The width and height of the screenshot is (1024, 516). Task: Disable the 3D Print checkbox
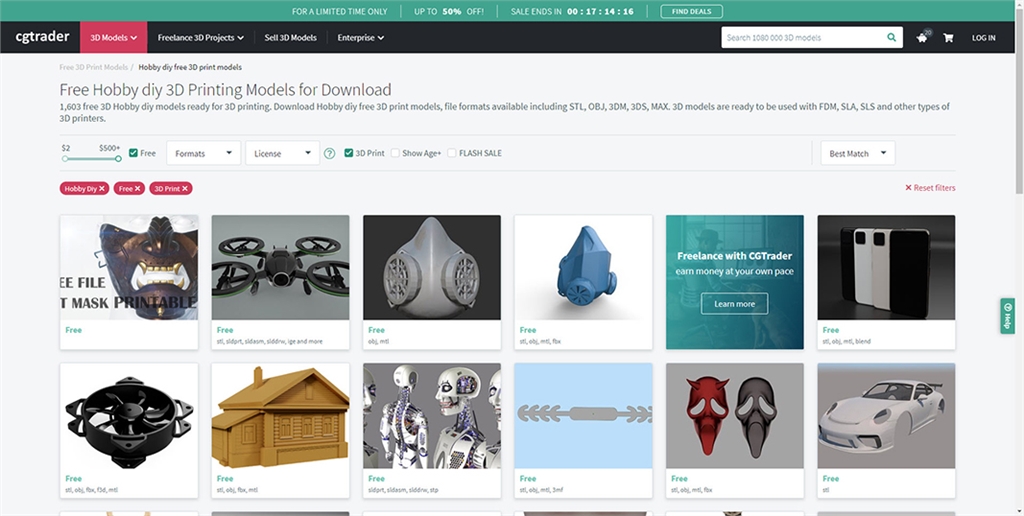tap(348, 153)
